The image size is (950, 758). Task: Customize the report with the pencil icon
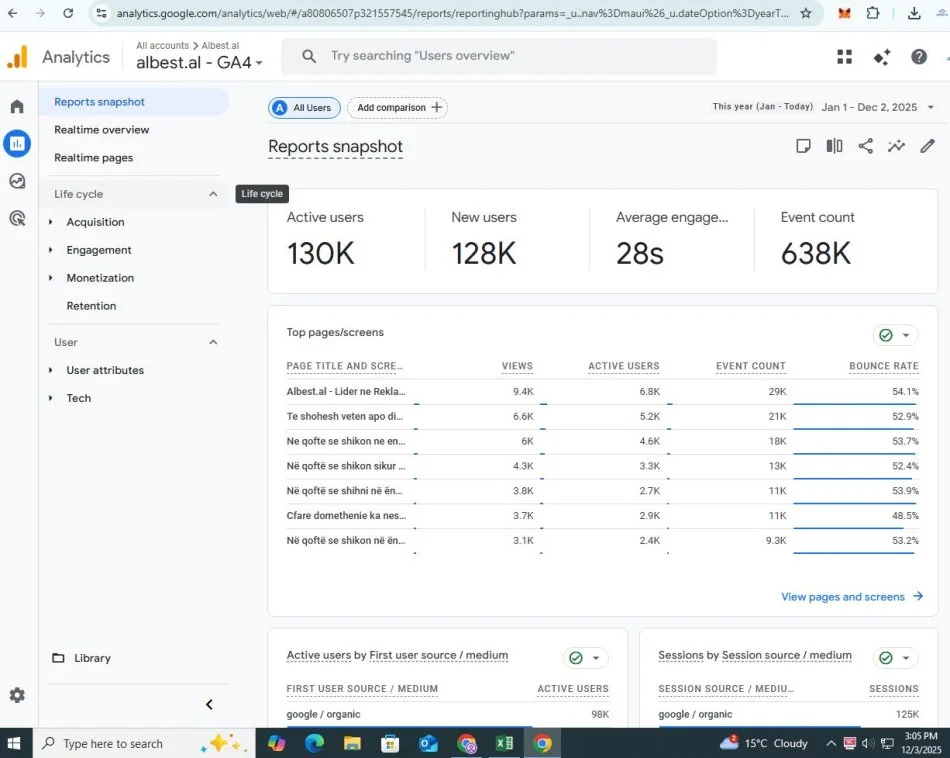(927, 146)
